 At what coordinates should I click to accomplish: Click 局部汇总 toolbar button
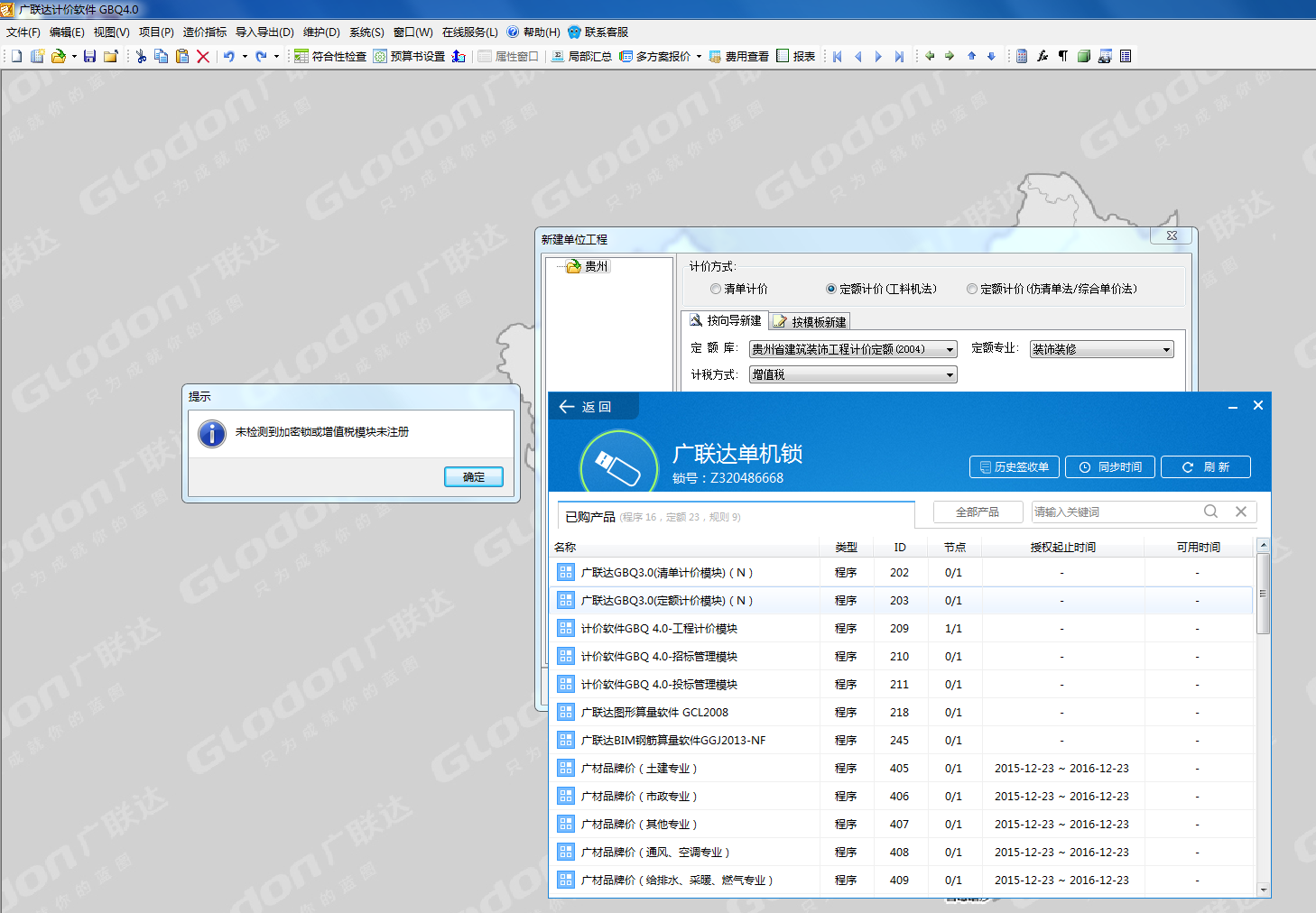tap(581, 56)
